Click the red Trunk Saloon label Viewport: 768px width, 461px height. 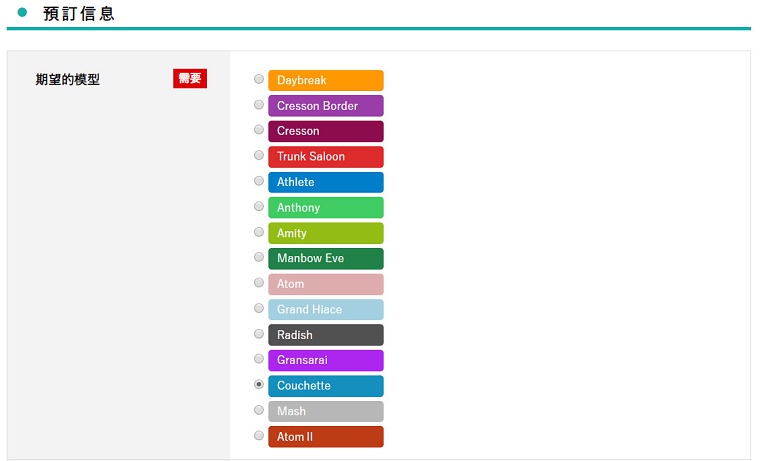tap(326, 157)
